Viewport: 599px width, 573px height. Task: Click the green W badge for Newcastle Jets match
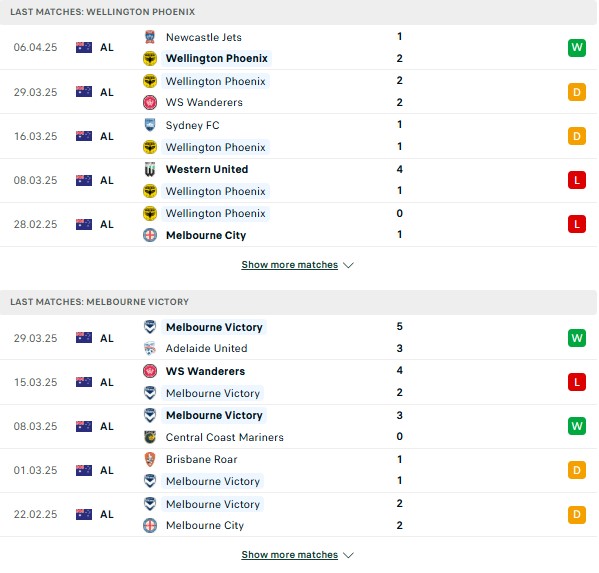[x=576, y=48]
